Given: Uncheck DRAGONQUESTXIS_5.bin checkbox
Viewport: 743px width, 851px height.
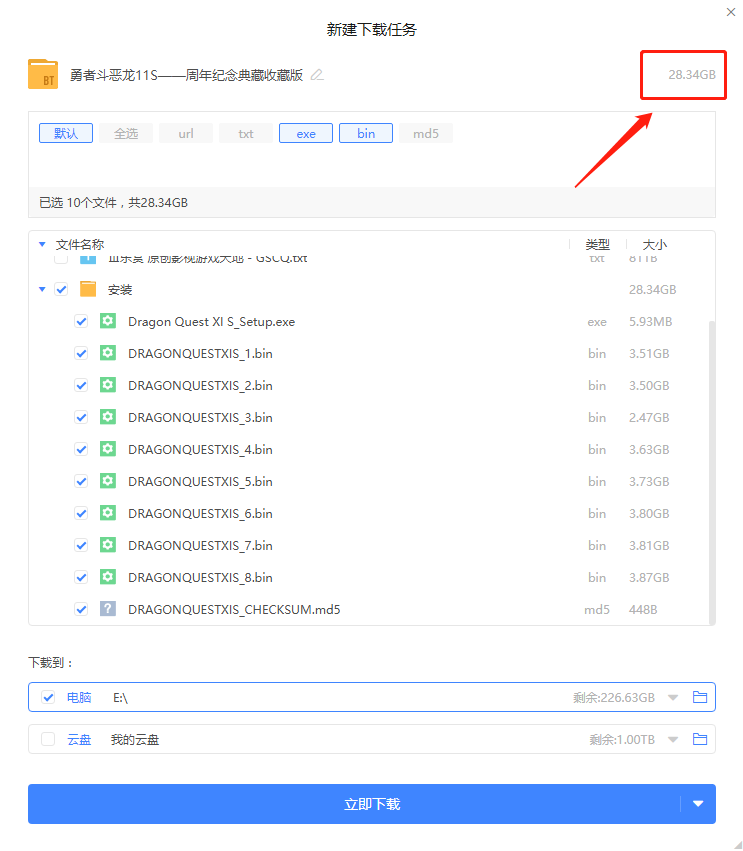Looking at the screenshot, I should tap(81, 481).
